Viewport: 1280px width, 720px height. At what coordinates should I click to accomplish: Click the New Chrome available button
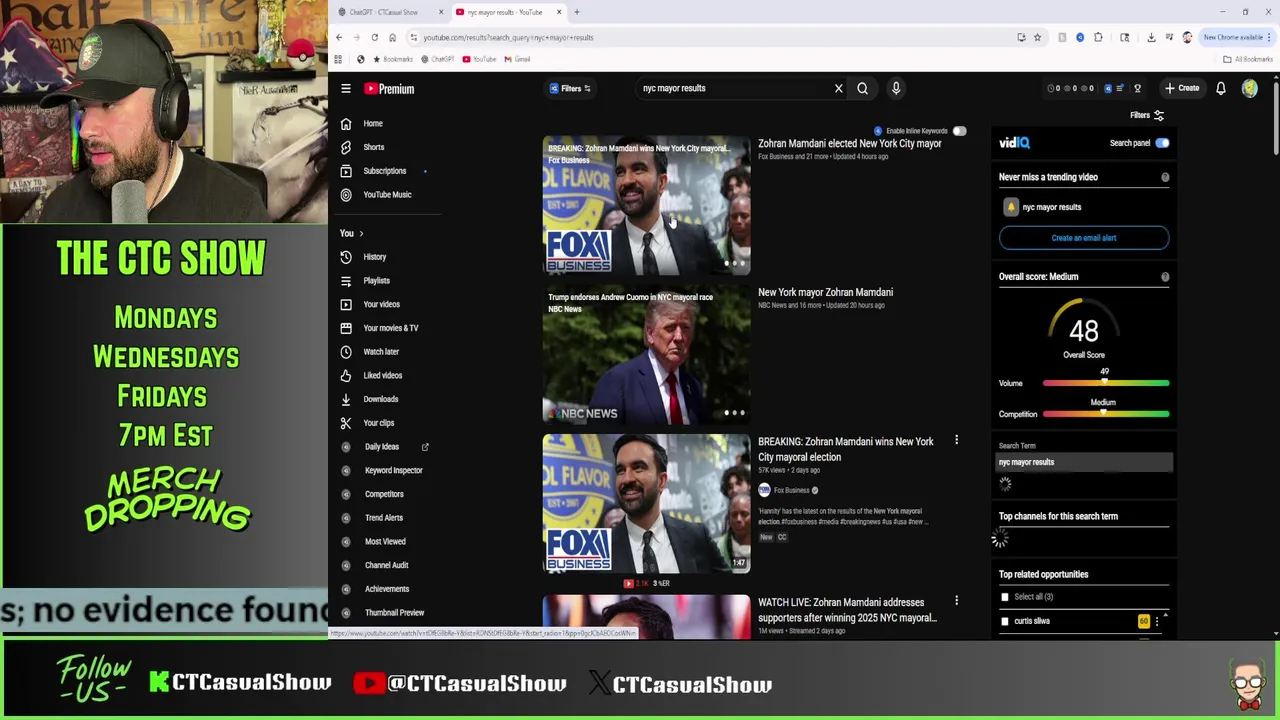[x=1238, y=37]
